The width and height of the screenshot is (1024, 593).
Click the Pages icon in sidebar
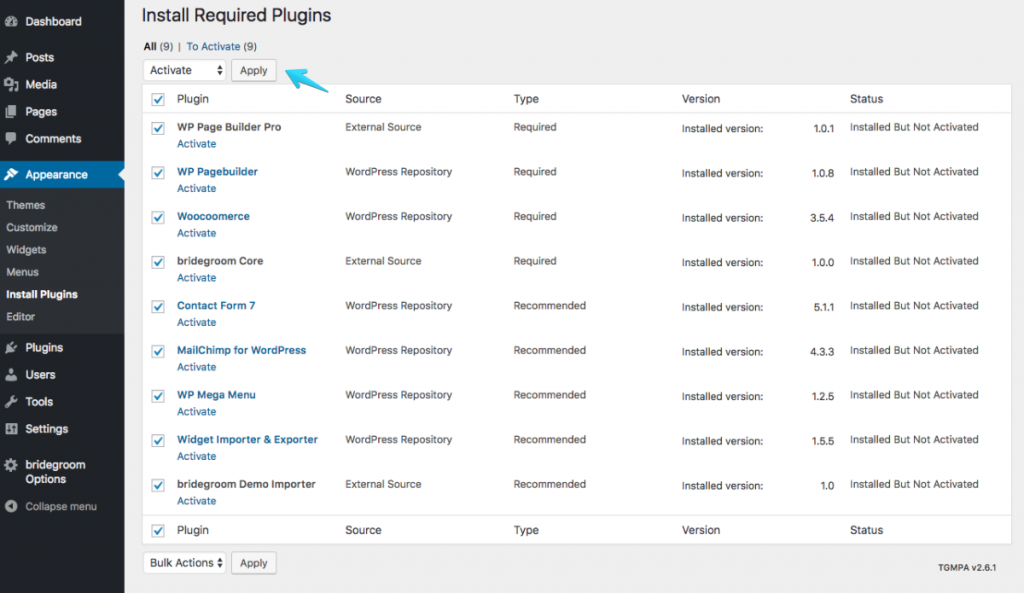tap(10, 112)
